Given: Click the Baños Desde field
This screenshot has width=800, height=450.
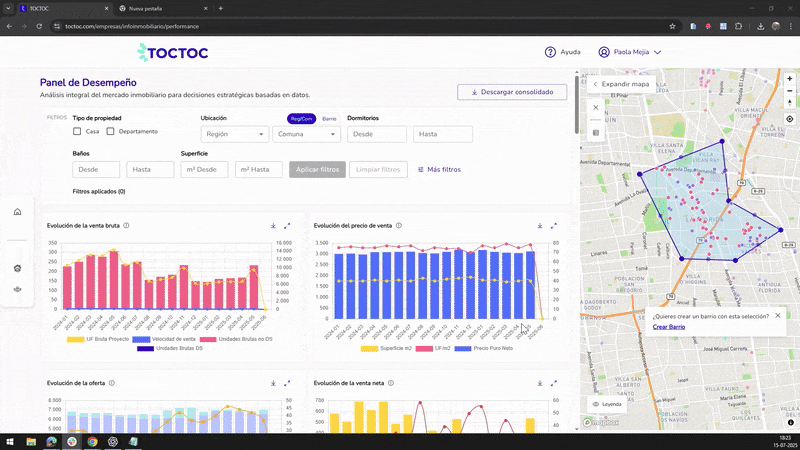Looking at the screenshot, I should [96, 169].
